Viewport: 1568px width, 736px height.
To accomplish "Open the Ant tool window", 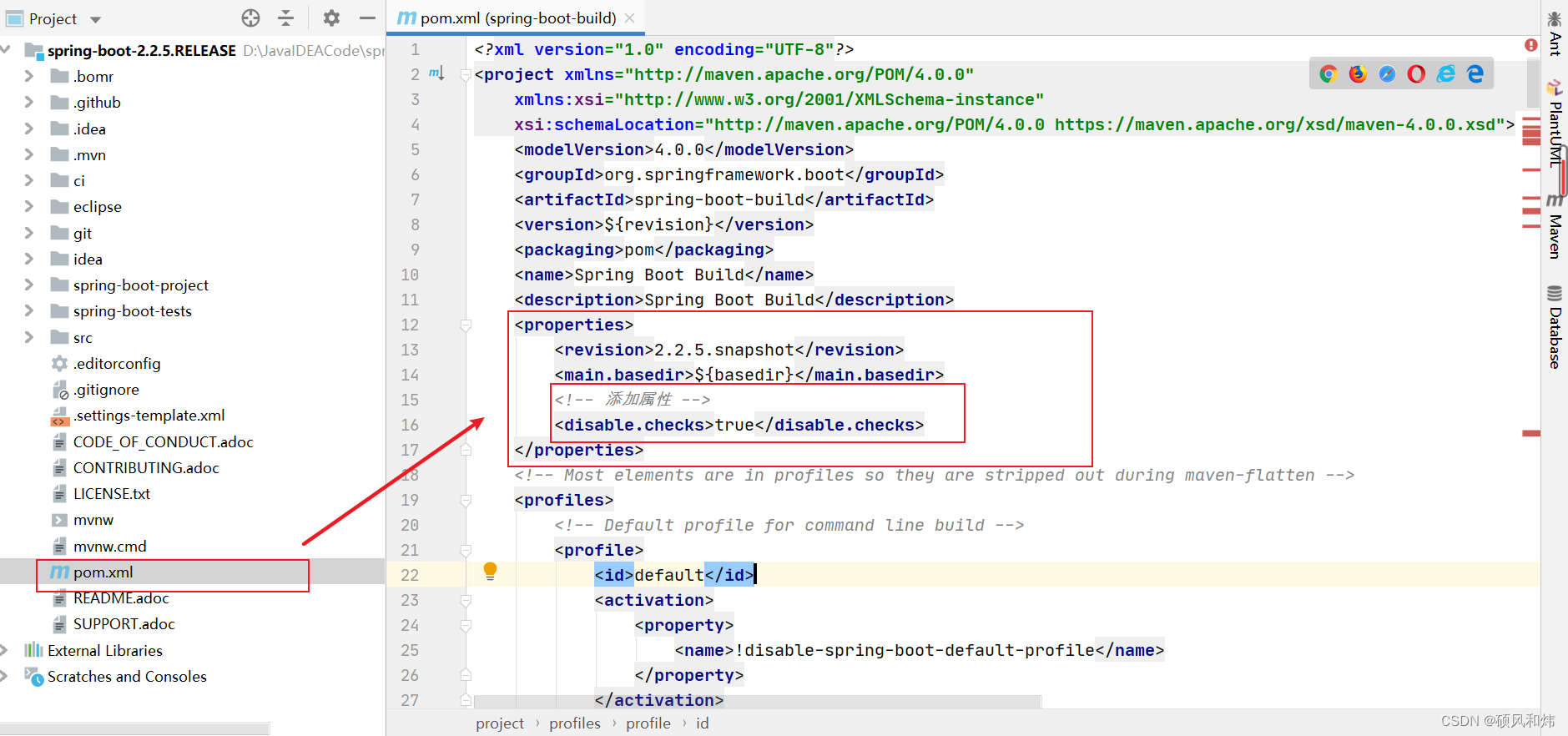I will pyautogui.click(x=1555, y=33).
